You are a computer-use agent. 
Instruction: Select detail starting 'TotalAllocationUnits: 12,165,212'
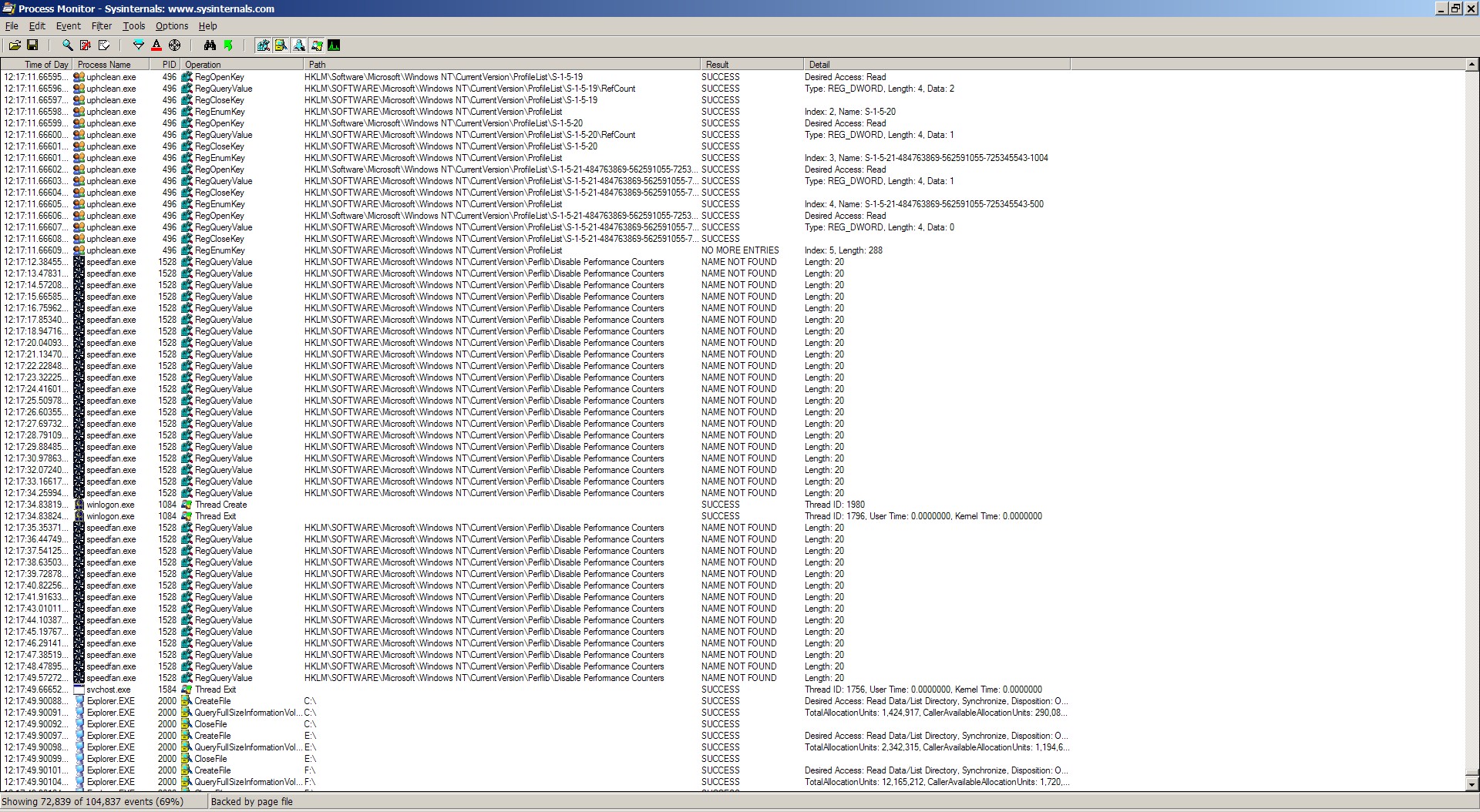pos(937,782)
